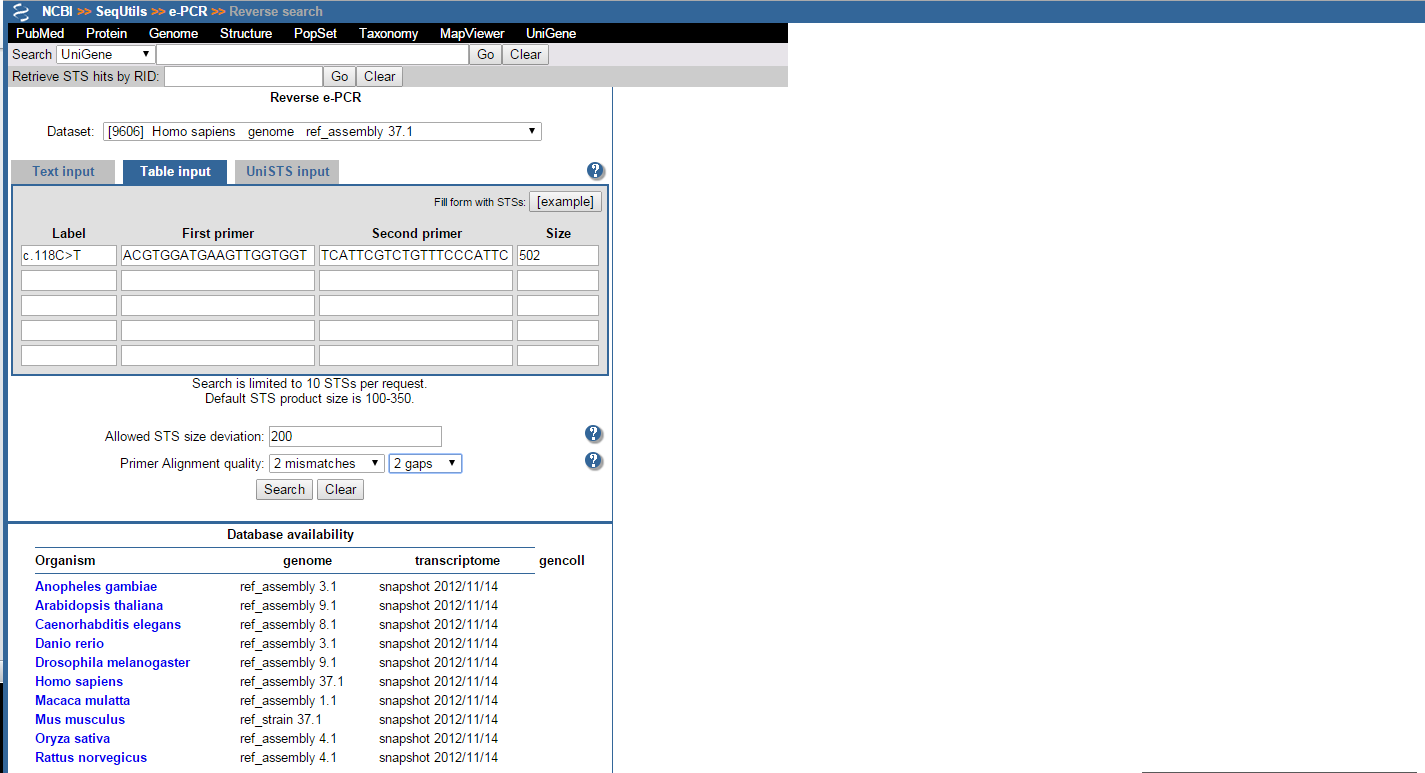Open help icon beside the input tabs
Viewport: 1425px width, 773px height.
[596, 171]
